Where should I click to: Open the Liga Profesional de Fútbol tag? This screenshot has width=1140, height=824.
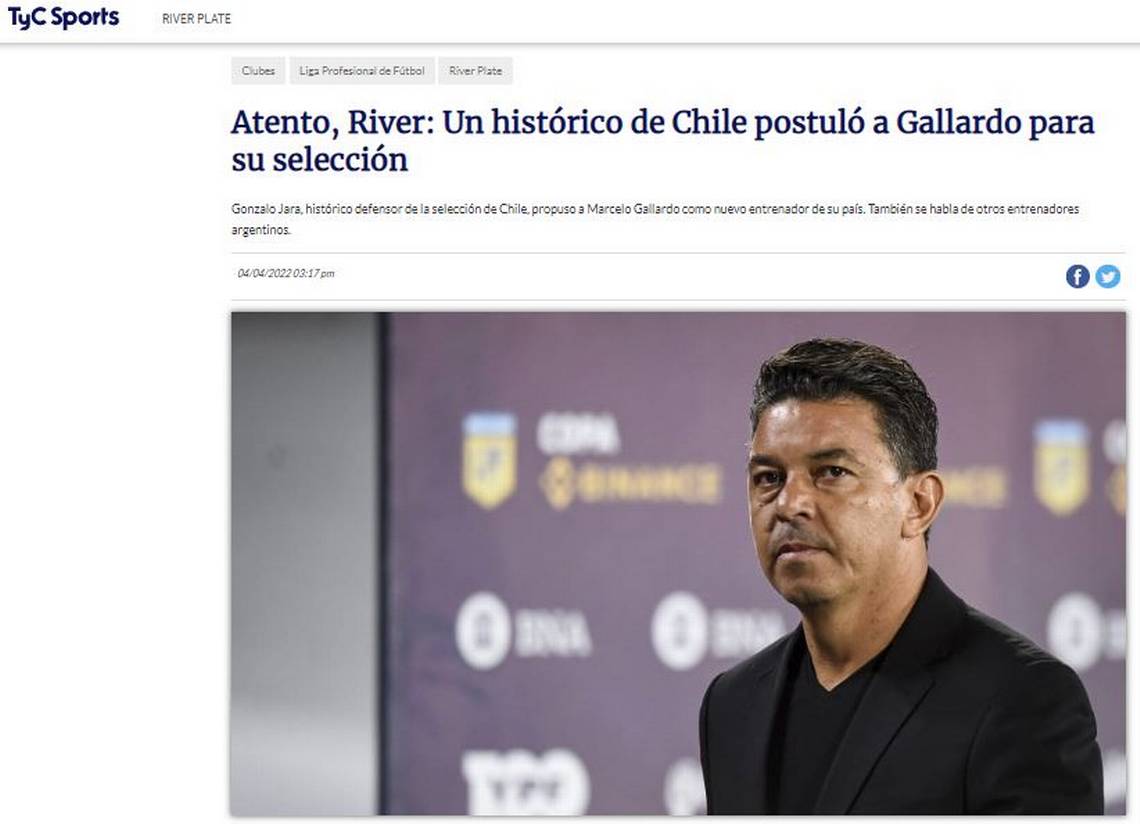click(362, 71)
